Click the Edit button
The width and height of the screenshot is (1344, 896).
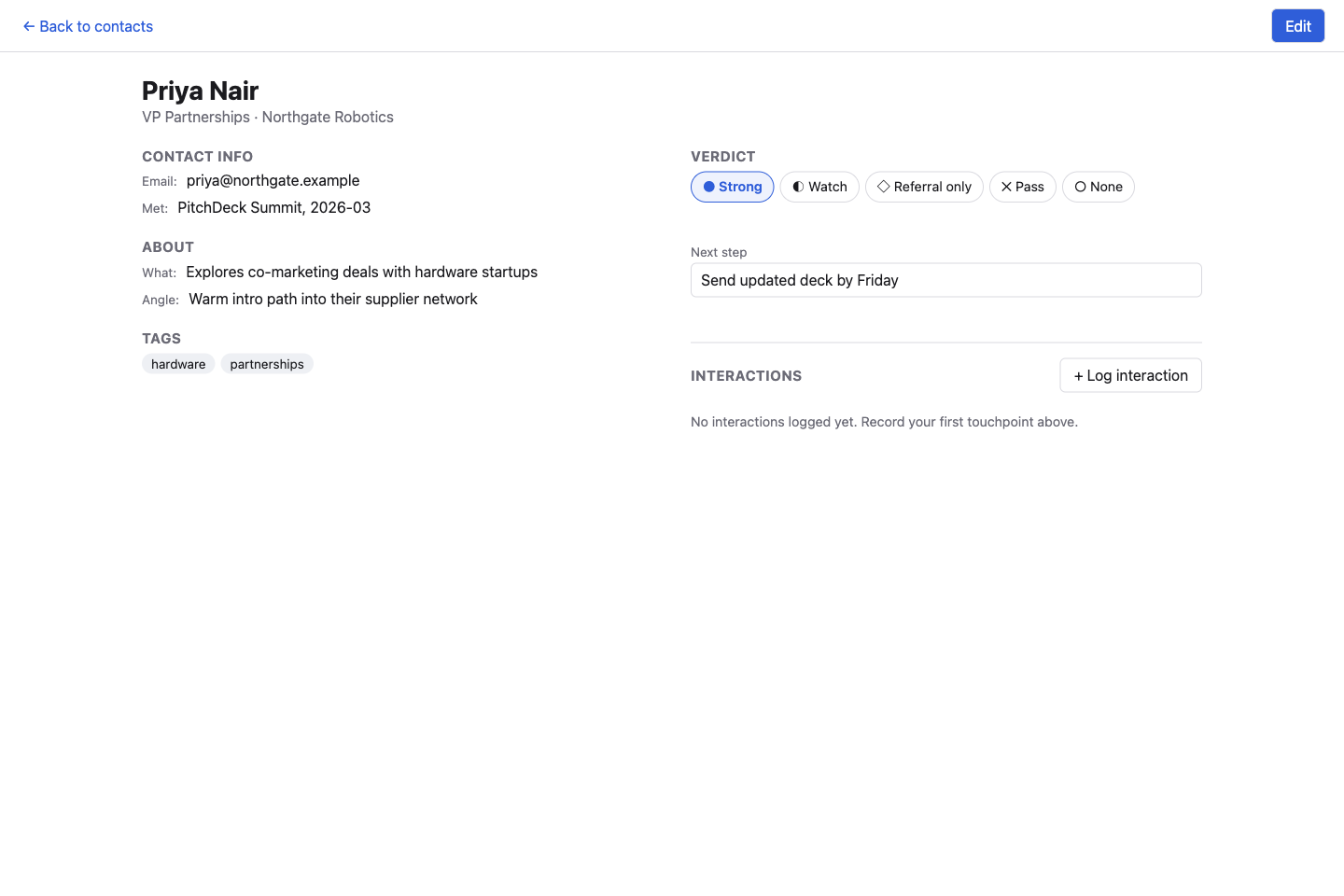coord(1297,26)
